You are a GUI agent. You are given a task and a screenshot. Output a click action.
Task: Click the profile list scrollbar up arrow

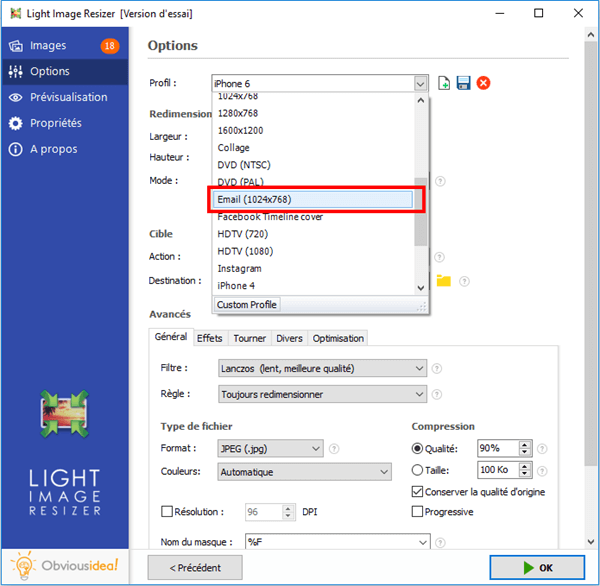(421, 101)
